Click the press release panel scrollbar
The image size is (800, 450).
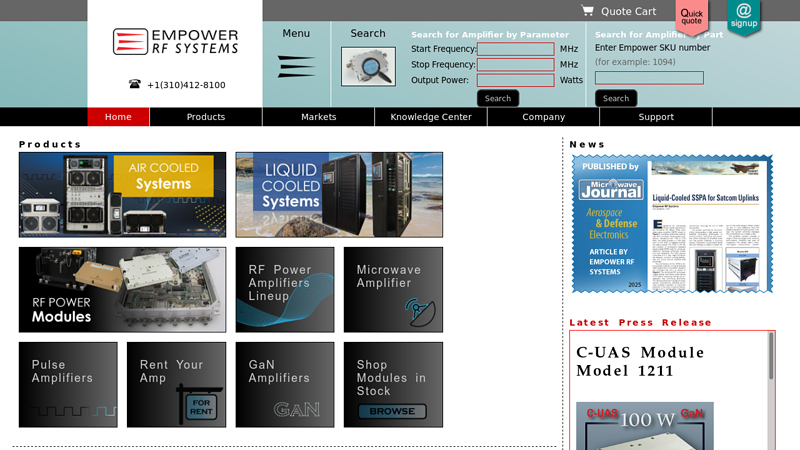pyautogui.click(x=770, y=360)
